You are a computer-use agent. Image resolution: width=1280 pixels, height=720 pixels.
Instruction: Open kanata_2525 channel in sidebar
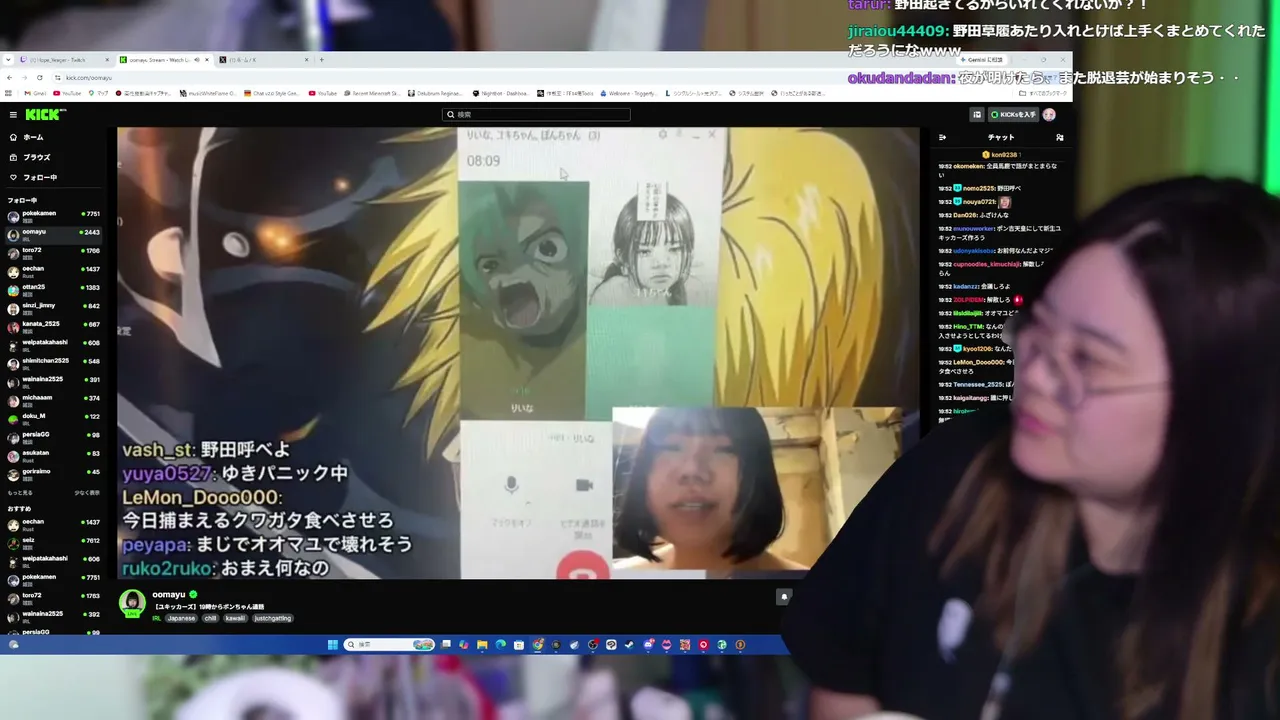52,326
